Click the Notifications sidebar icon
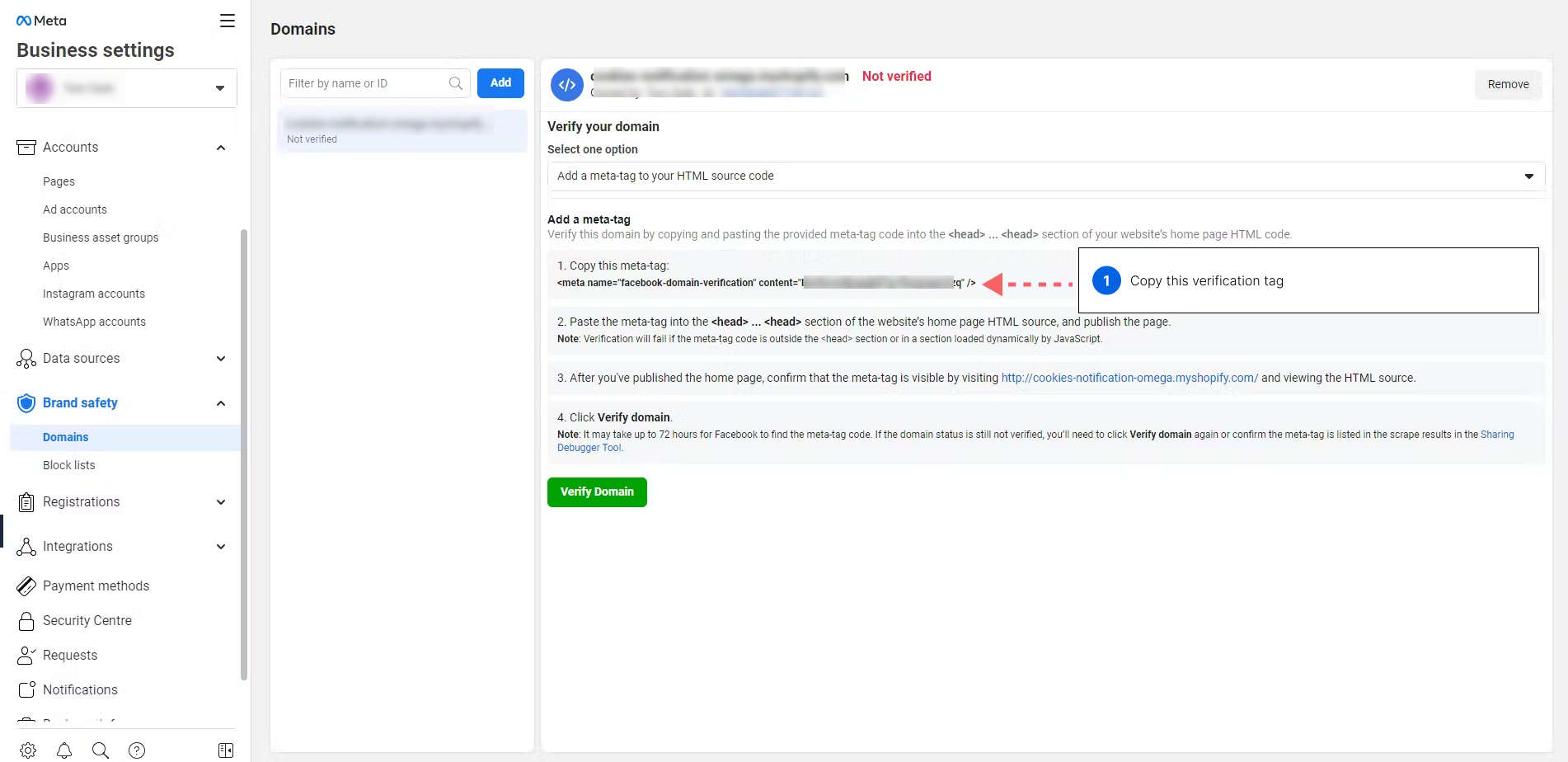Image resolution: width=1568 pixels, height=762 pixels. click(26, 690)
